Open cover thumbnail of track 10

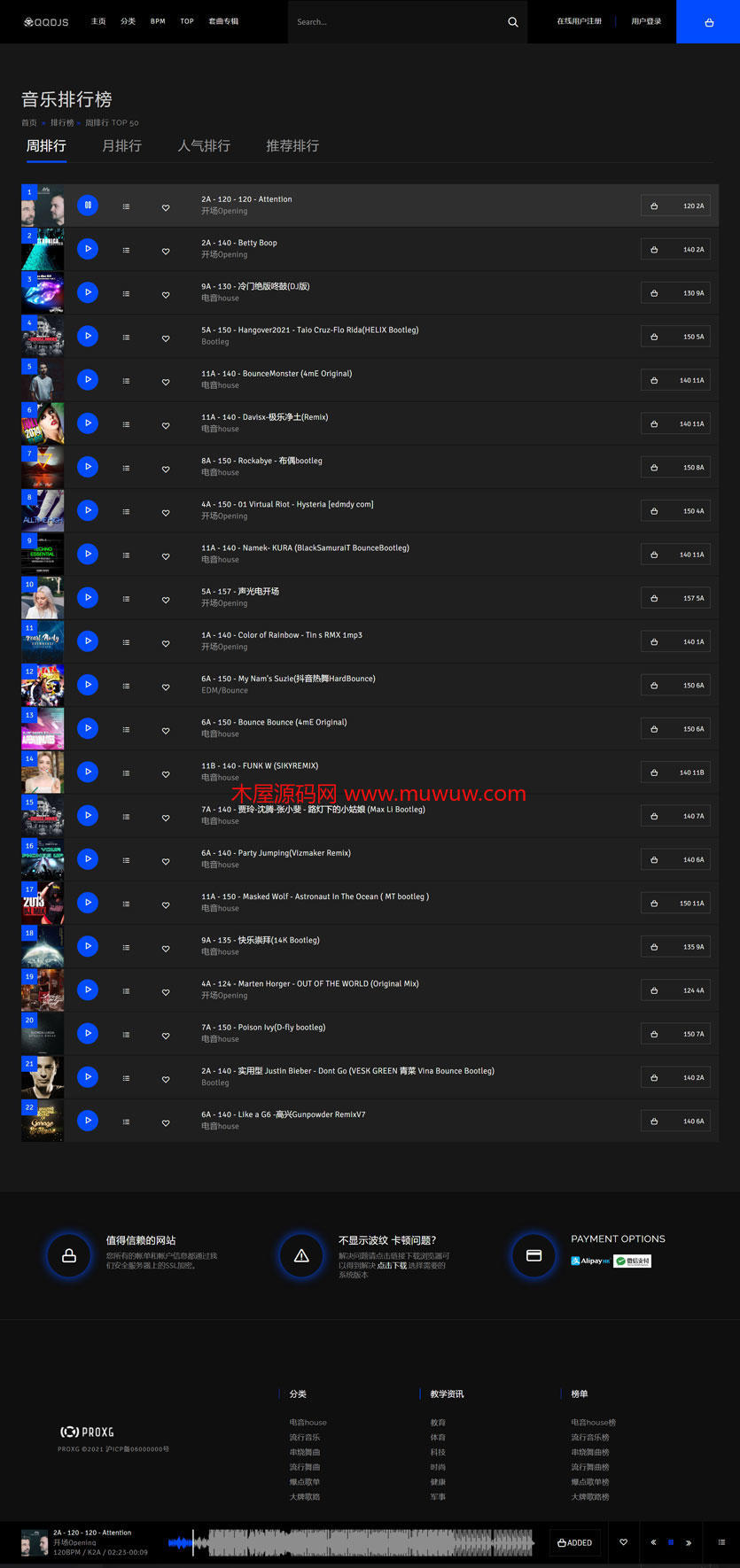[x=43, y=598]
